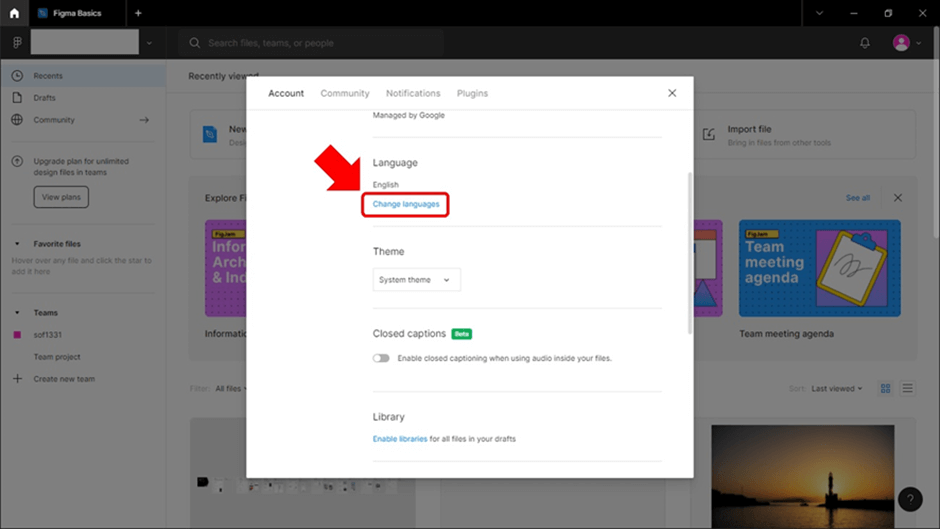This screenshot has width=940, height=529.
Task: Collapse the Favorite files section
Action: 17,244
